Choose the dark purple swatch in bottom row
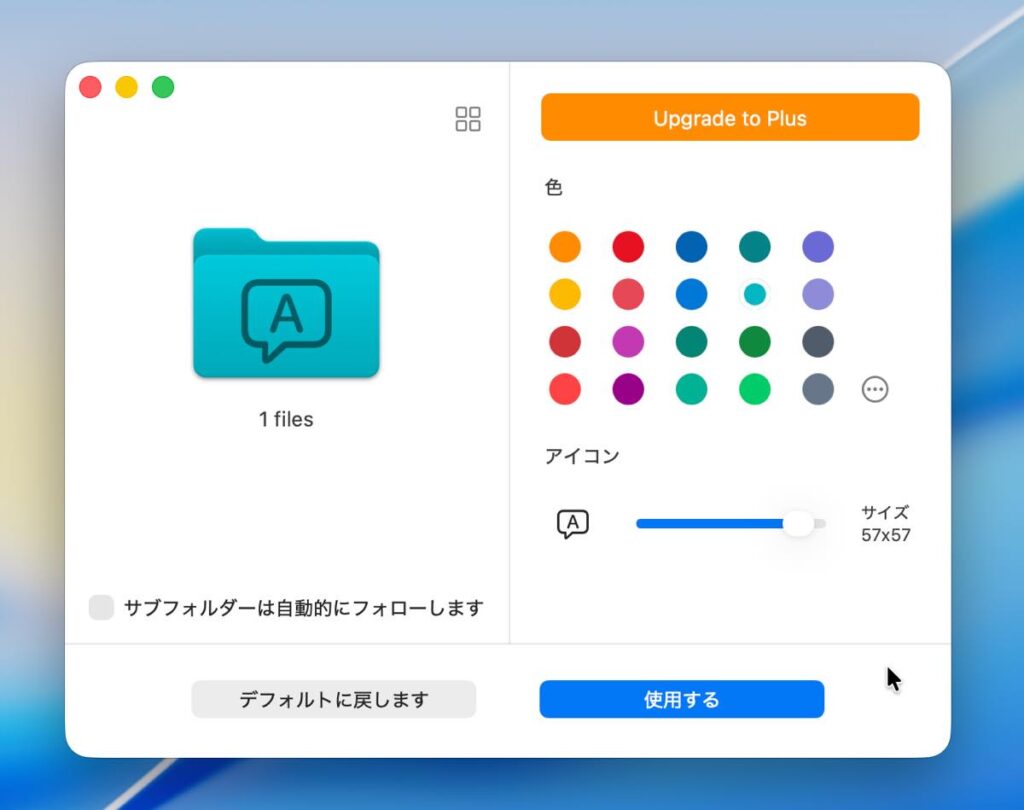The image size is (1024, 810). click(x=628, y=389)
